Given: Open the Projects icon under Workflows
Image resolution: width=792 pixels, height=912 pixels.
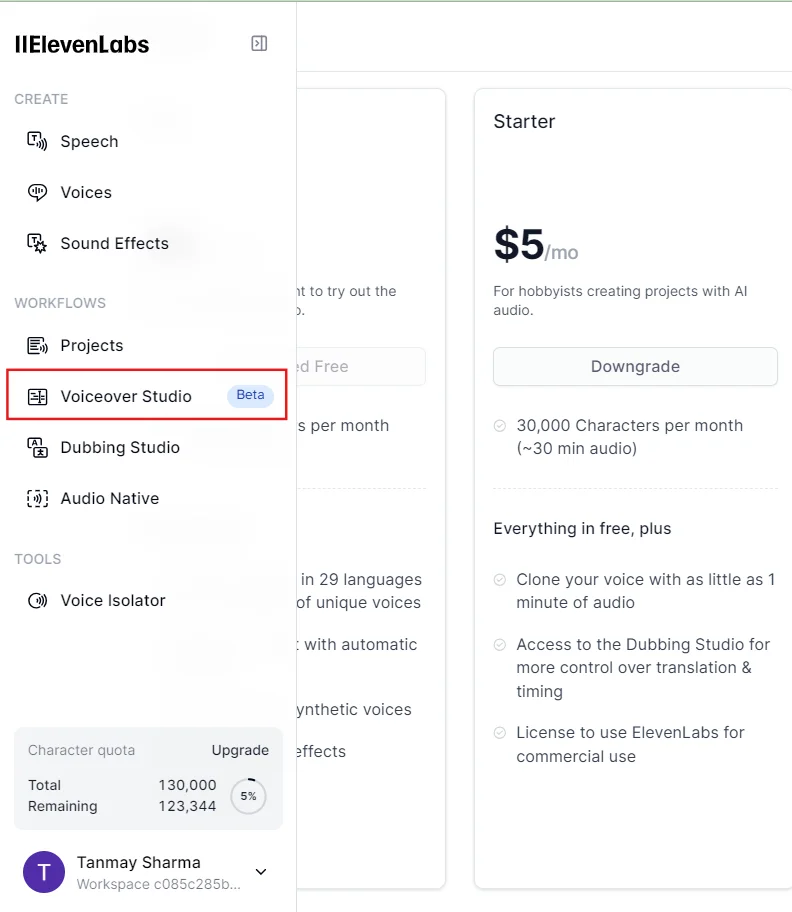Looking at the screenshot, I should coord(37,345).
